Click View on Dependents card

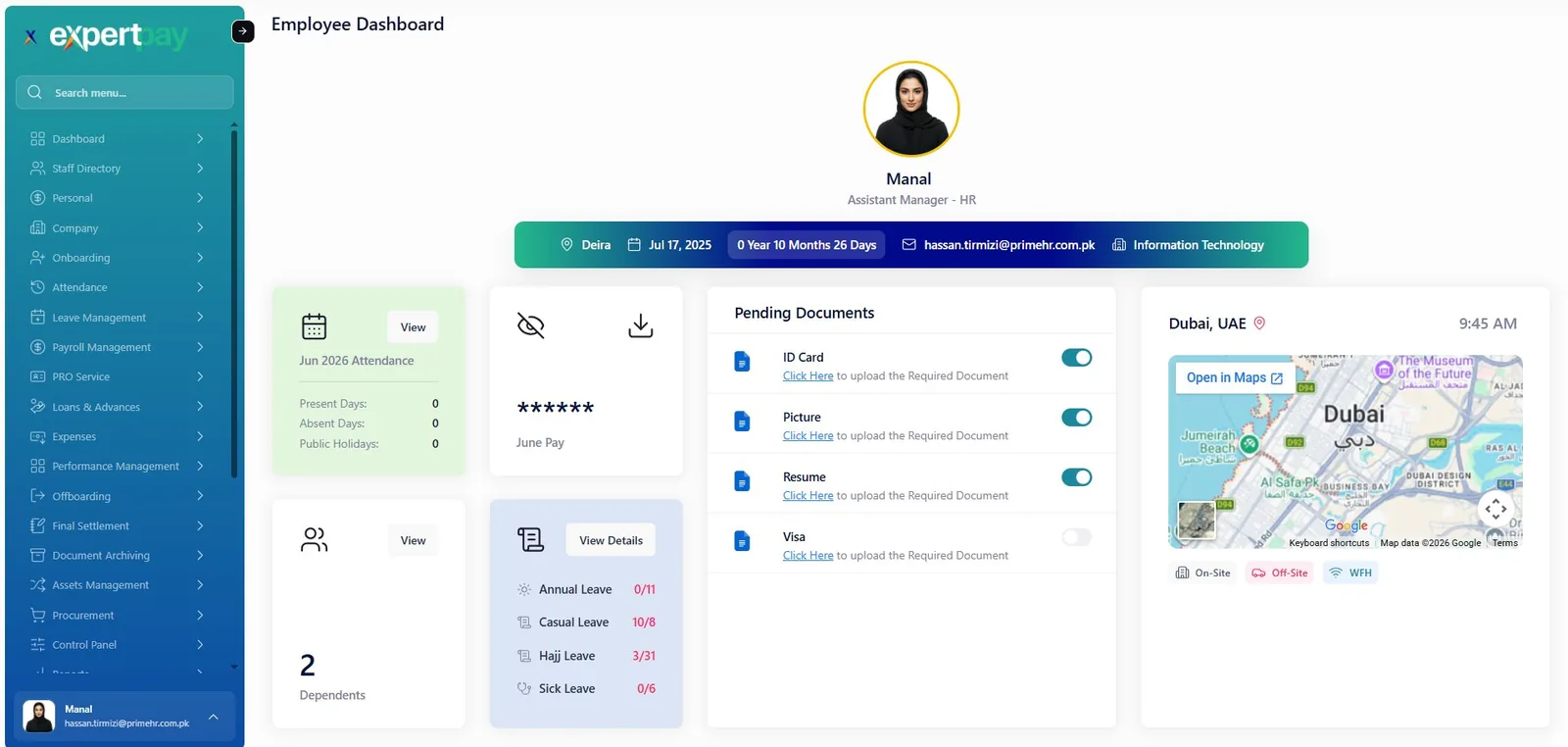pyautogui.click(x=413, y=540)
